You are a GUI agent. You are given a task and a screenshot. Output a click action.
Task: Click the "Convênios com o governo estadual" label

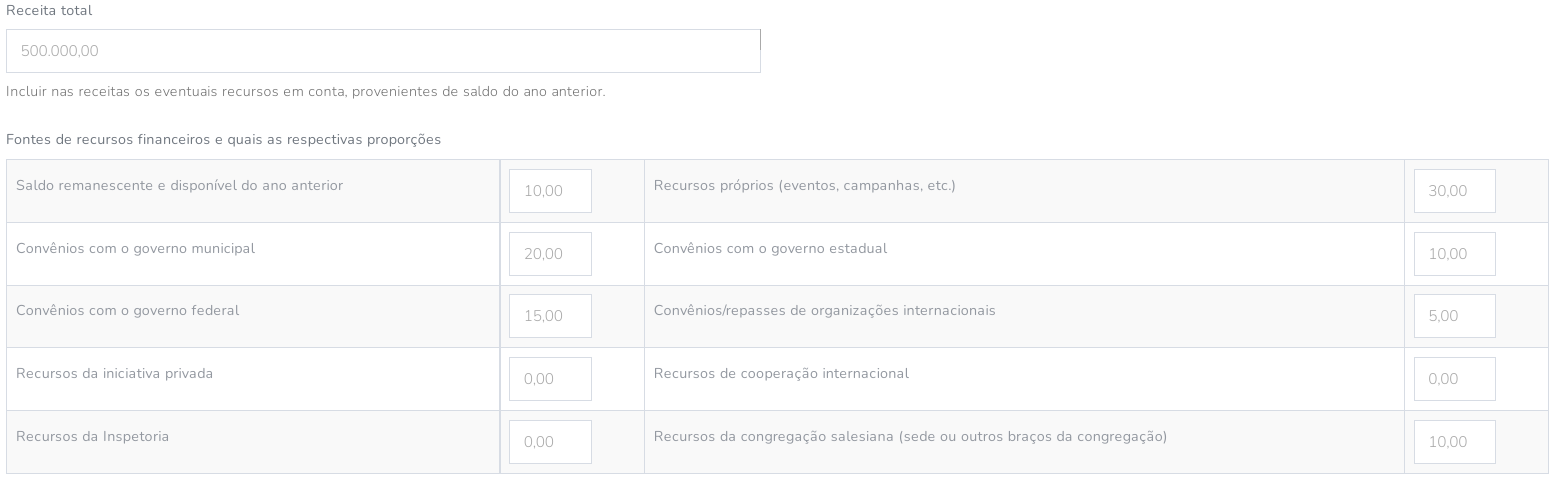tap(770, 249)
